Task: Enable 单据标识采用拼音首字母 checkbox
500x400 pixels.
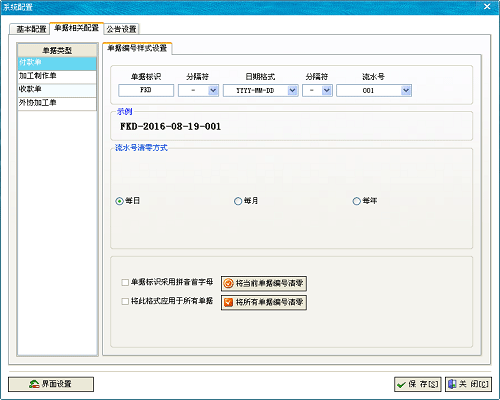Action: click(x=125, y=283)
